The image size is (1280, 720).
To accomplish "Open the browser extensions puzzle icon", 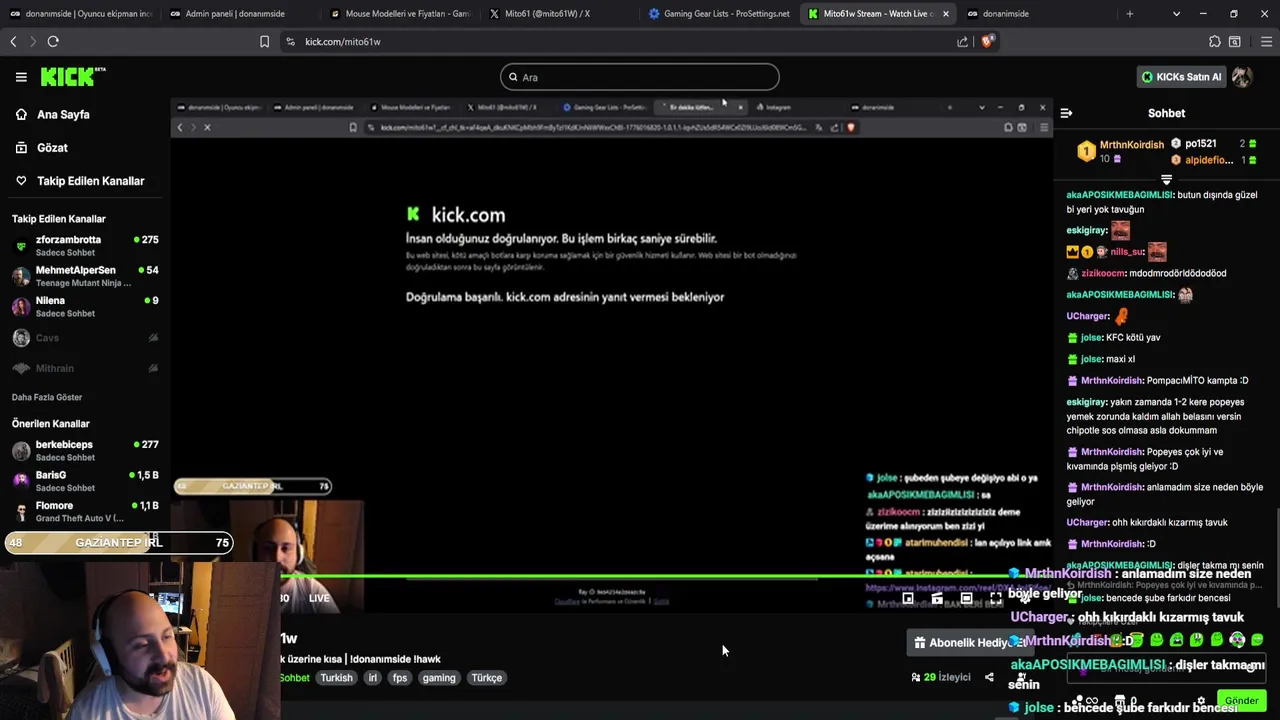I will (x=1214, y=41).
